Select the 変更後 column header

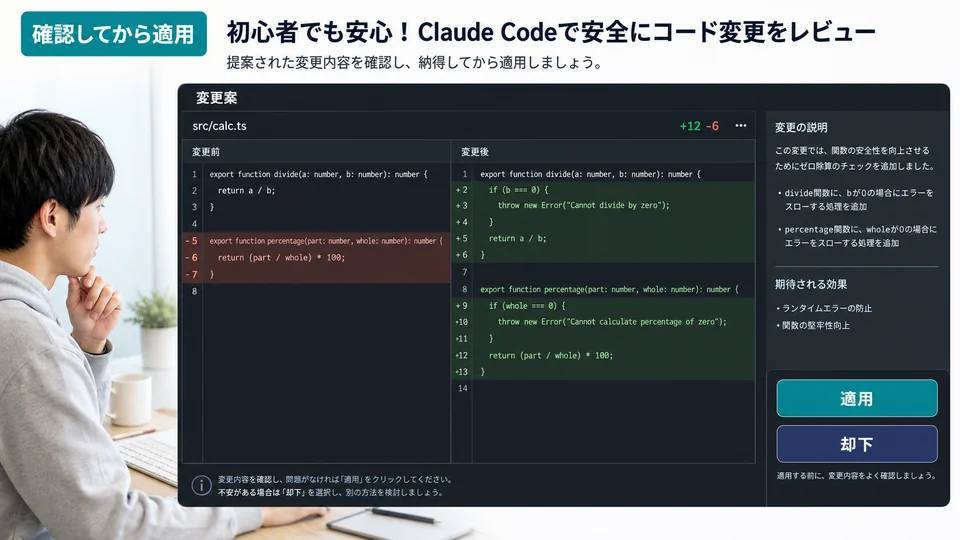(474, 152)
